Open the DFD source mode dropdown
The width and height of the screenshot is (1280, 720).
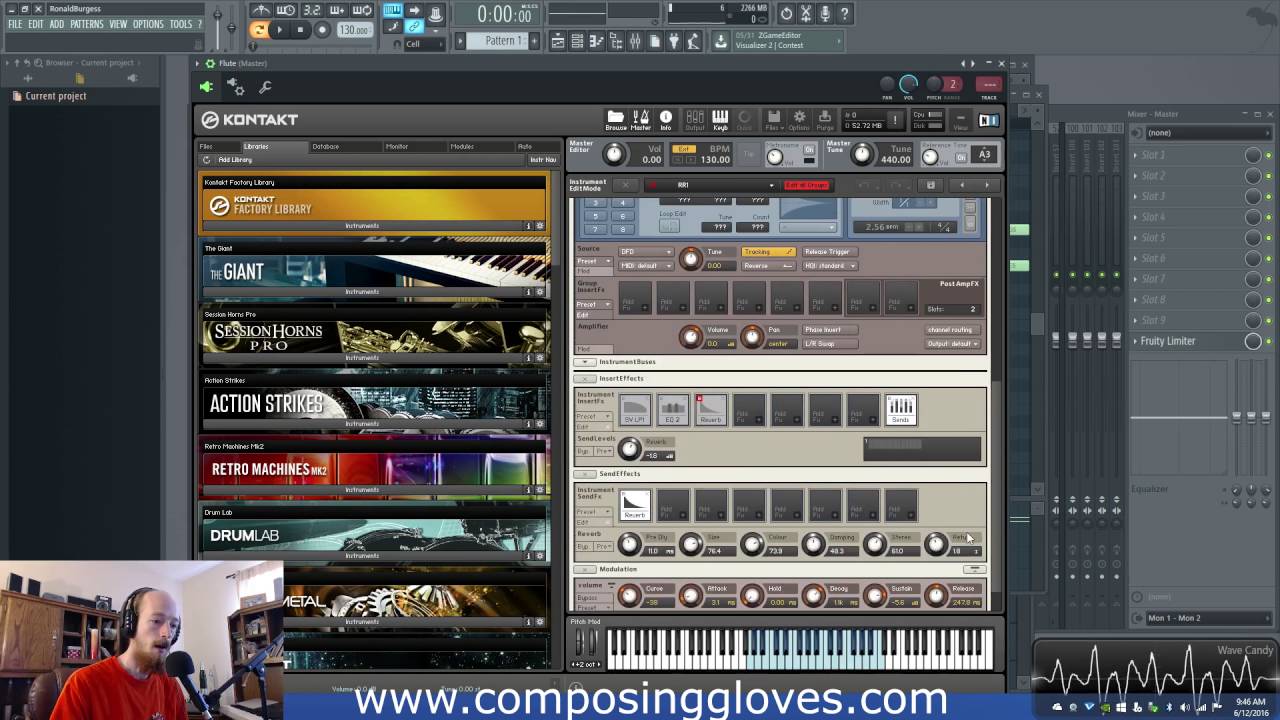[646, 252]
